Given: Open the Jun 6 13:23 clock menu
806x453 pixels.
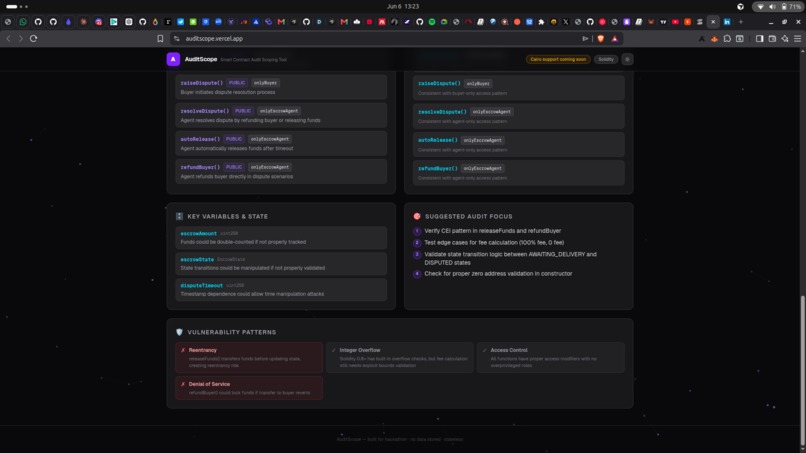Looking at the screenshot, I should 403,7.
